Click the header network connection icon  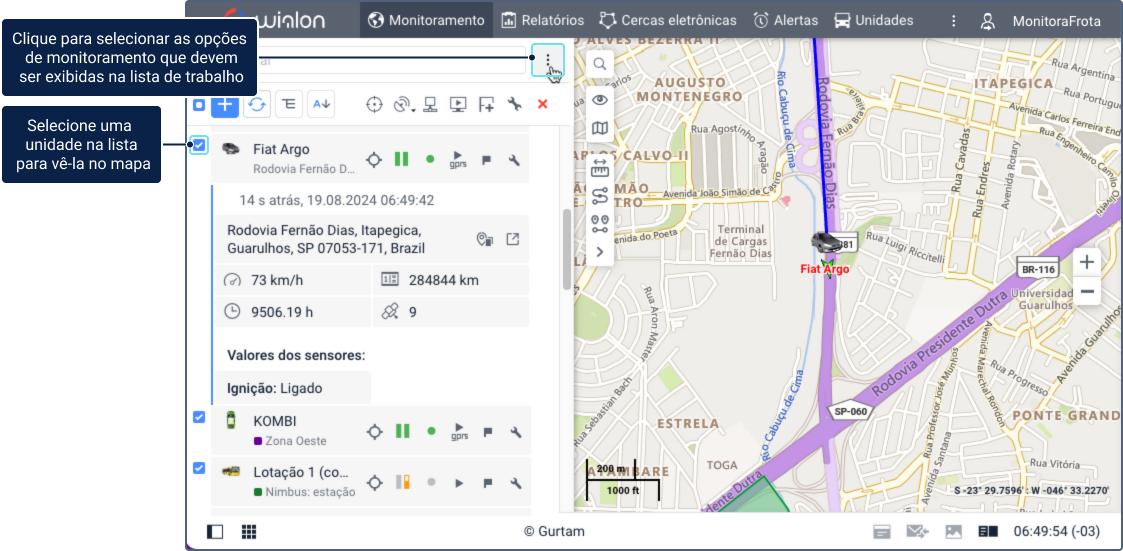[x=430, y=105]
